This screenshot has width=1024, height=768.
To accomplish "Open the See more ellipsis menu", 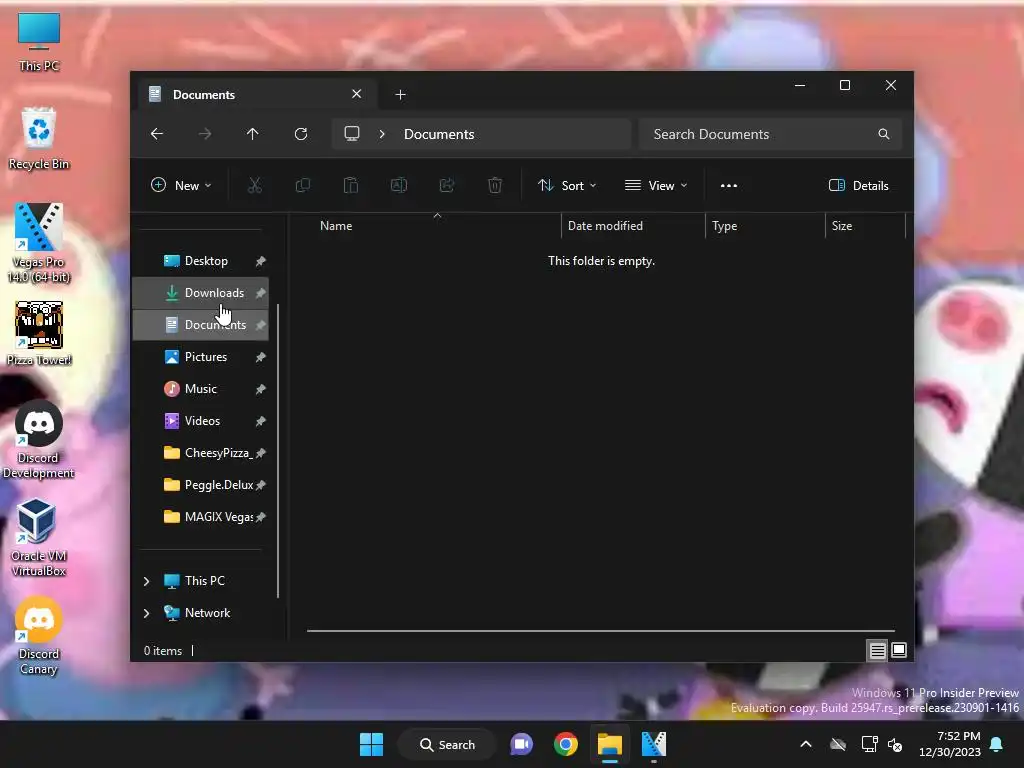I will (729, 185).
